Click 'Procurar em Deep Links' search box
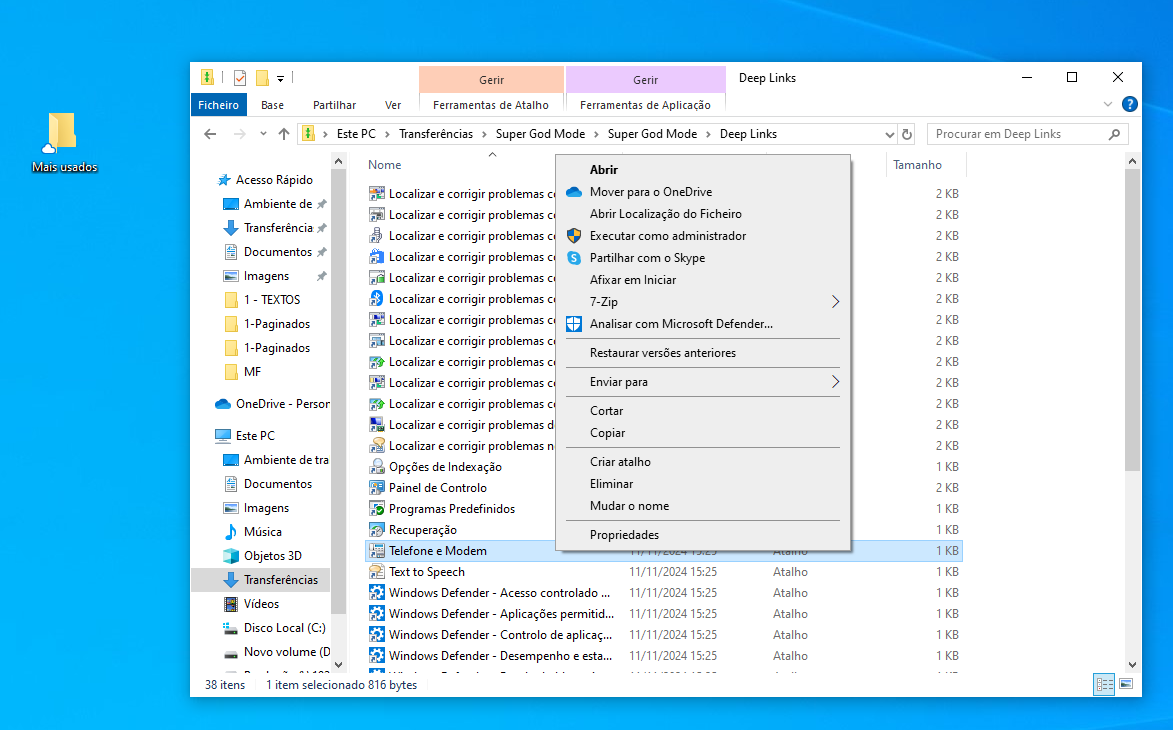This screenshot has width=1173, height=730. (1027, 135)
